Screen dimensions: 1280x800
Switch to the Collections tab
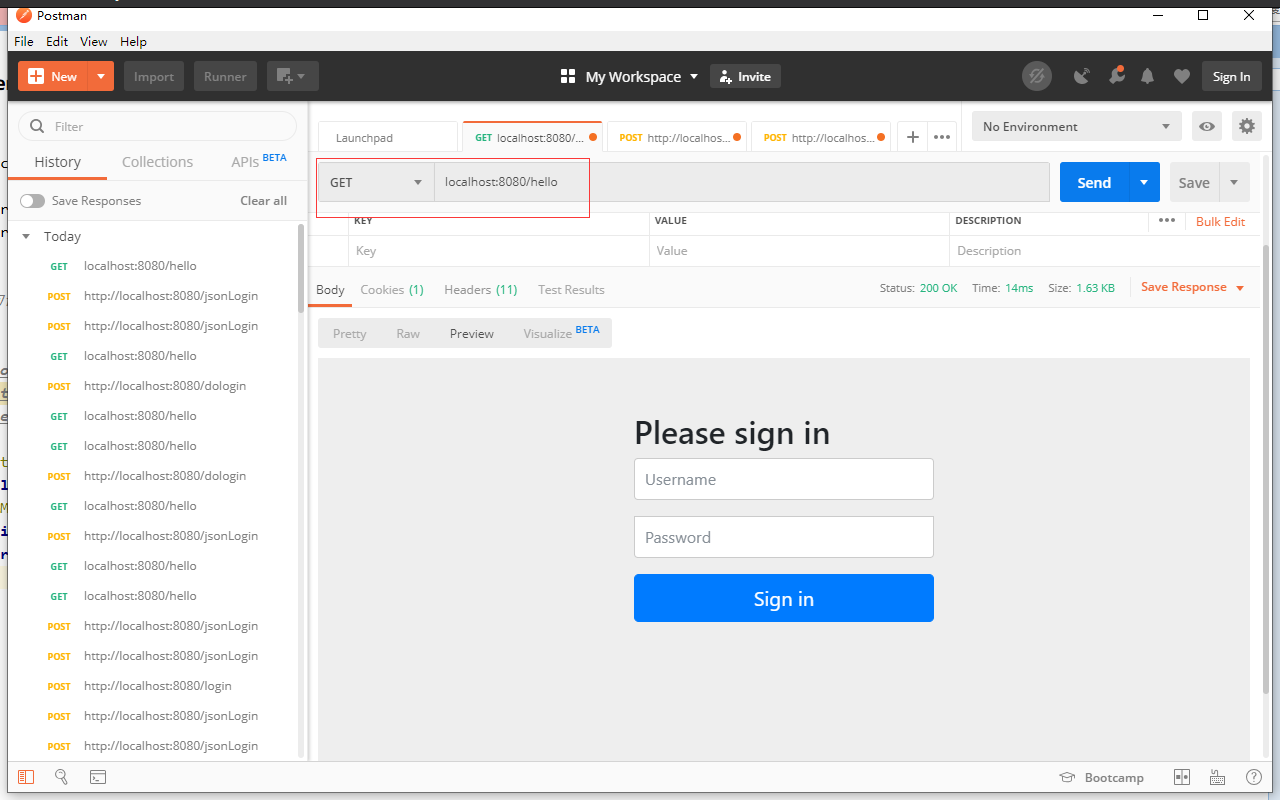[157, 162]
